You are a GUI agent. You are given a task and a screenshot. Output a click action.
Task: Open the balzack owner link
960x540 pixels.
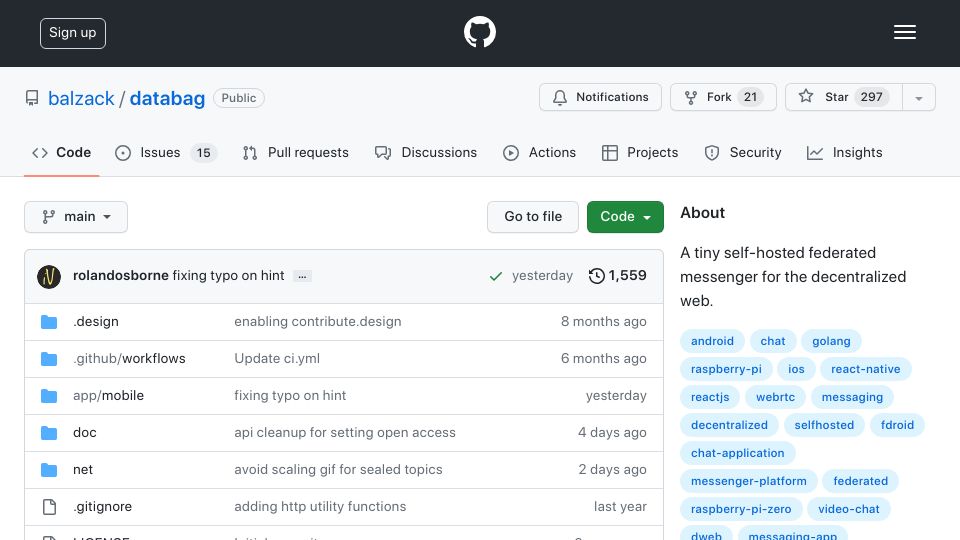pos(81,98)
